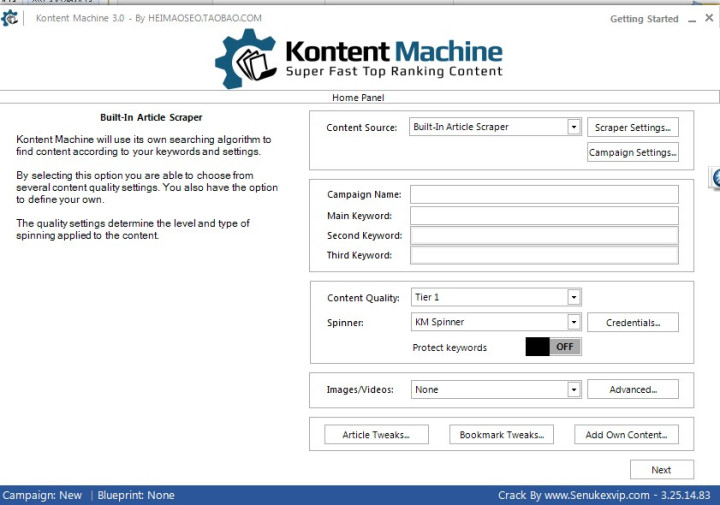Open Advanced images/videos options
Viewport: 720px width, 505px height.
(x=633, y=389)
